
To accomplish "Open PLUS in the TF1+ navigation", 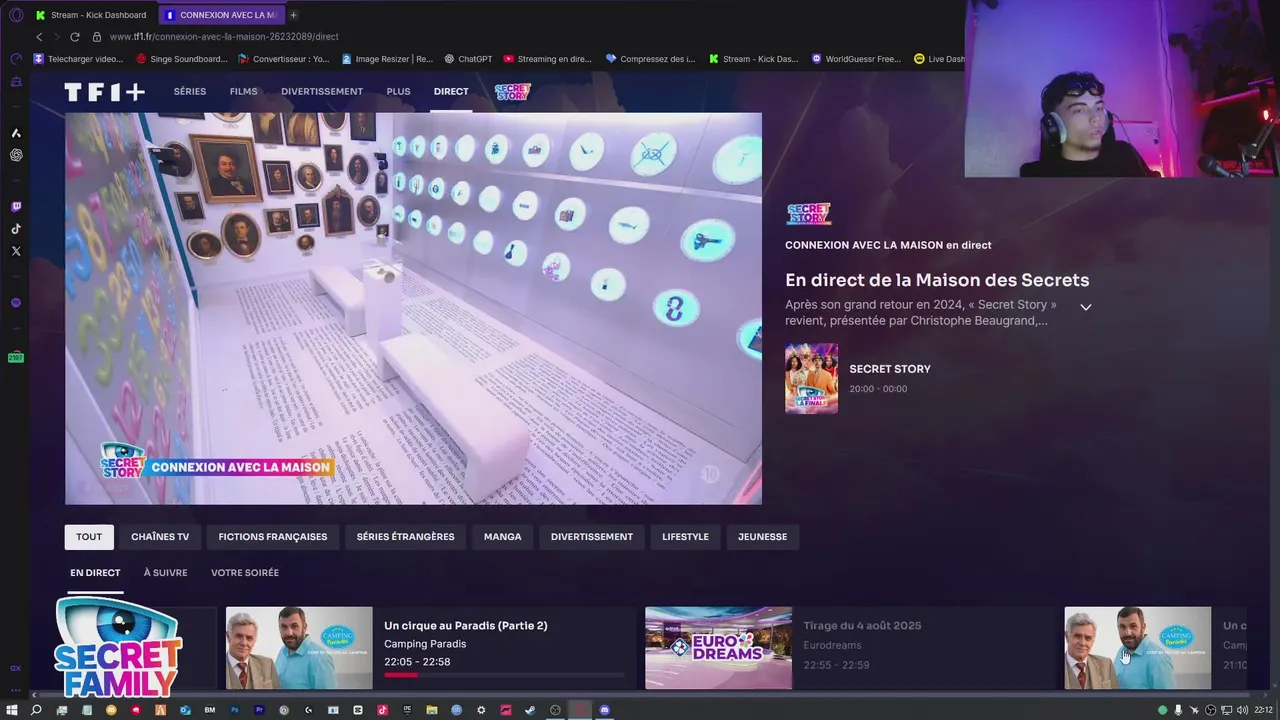I will (x=398, y=92).
